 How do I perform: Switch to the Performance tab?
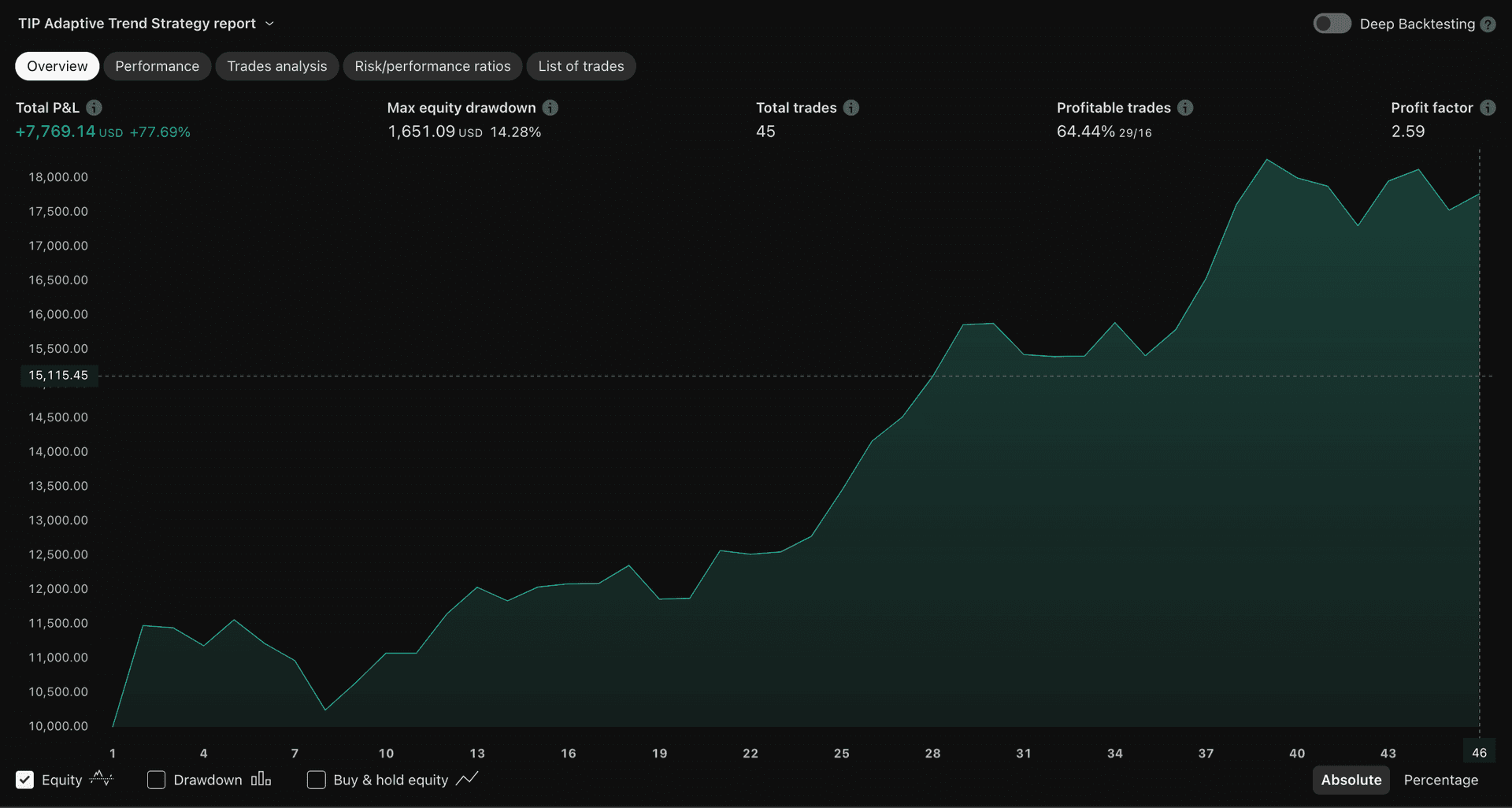(157, 66)
